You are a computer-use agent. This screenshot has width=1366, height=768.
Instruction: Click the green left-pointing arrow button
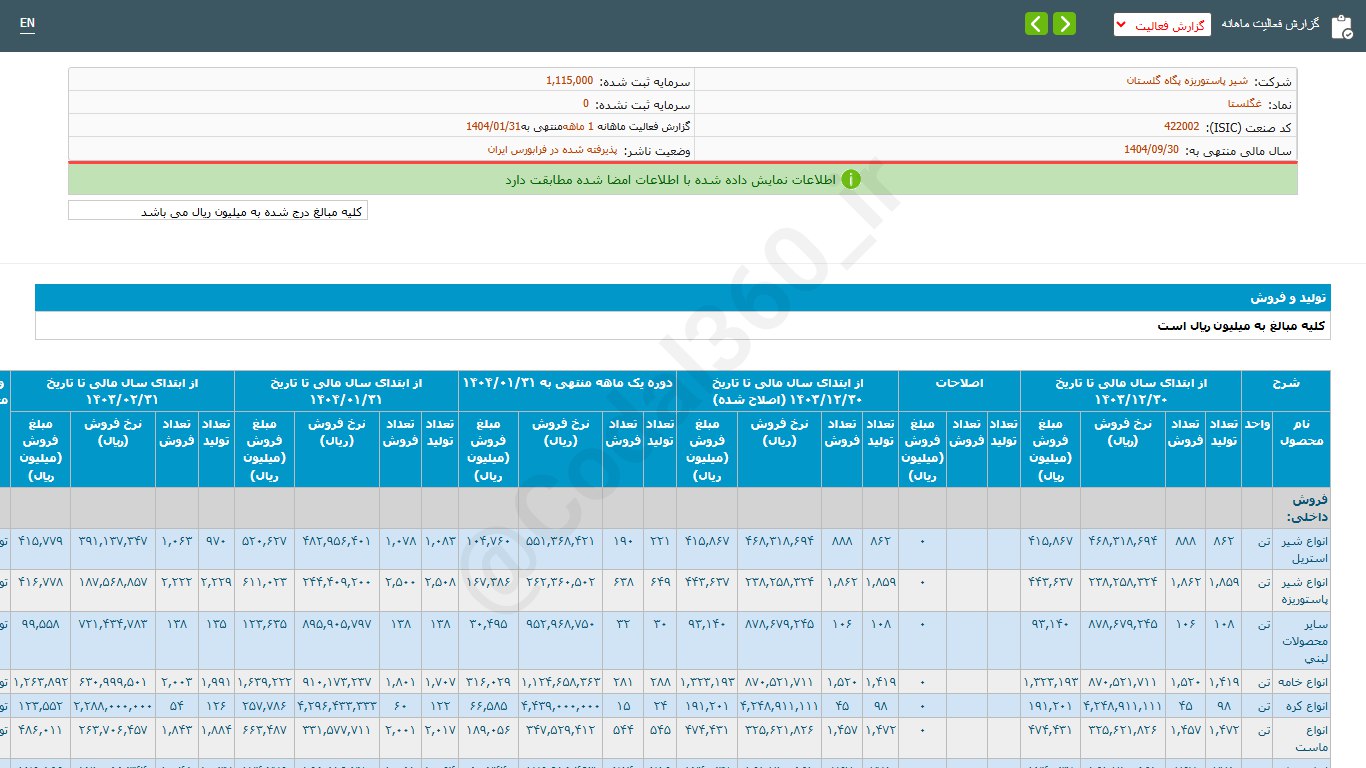(1037, 24)
